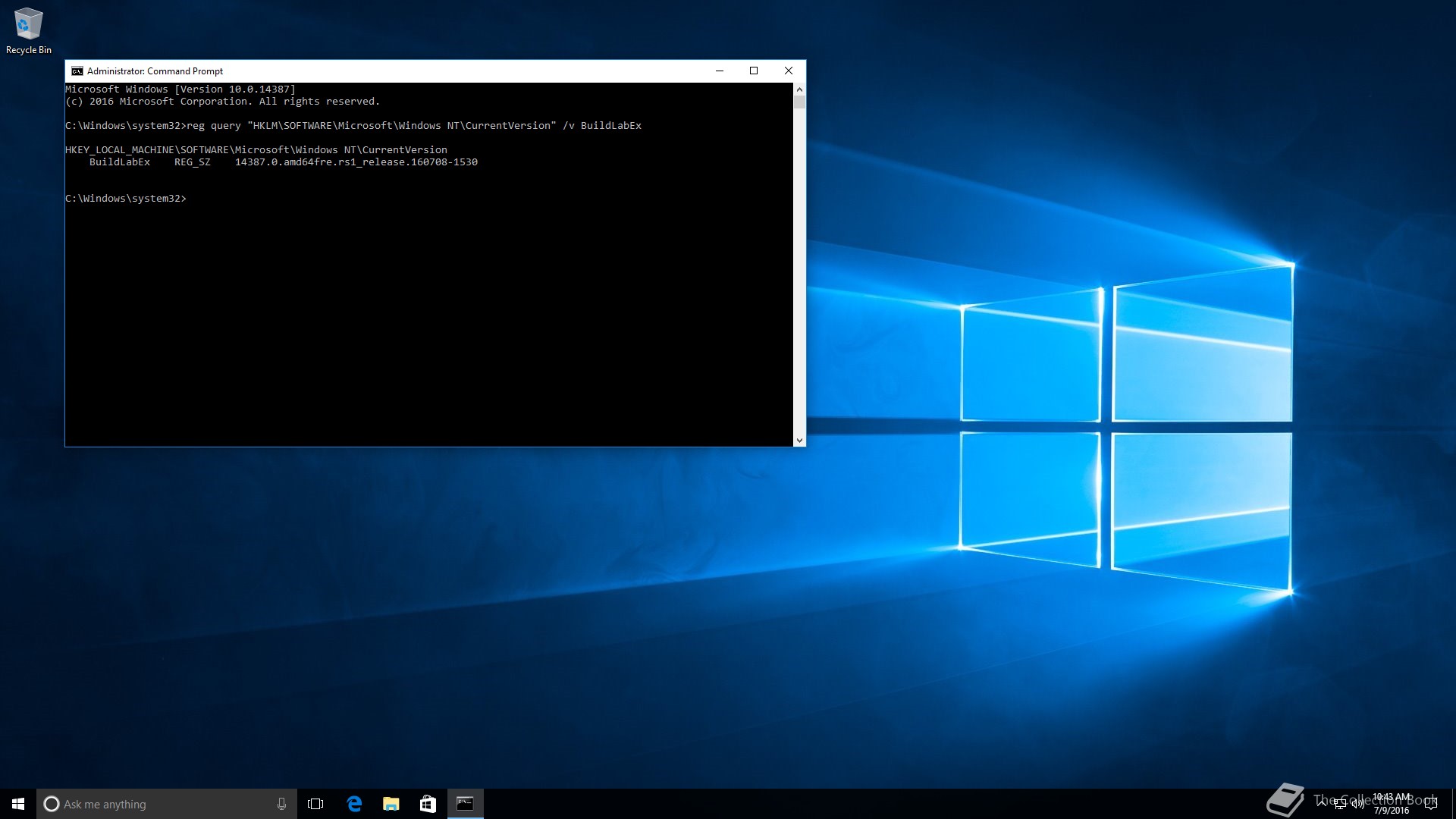Image resolution: width=1456 pixels, height=819 pixels.
Task: Open File Explorer from the taskbar
Action: (391, 804)
